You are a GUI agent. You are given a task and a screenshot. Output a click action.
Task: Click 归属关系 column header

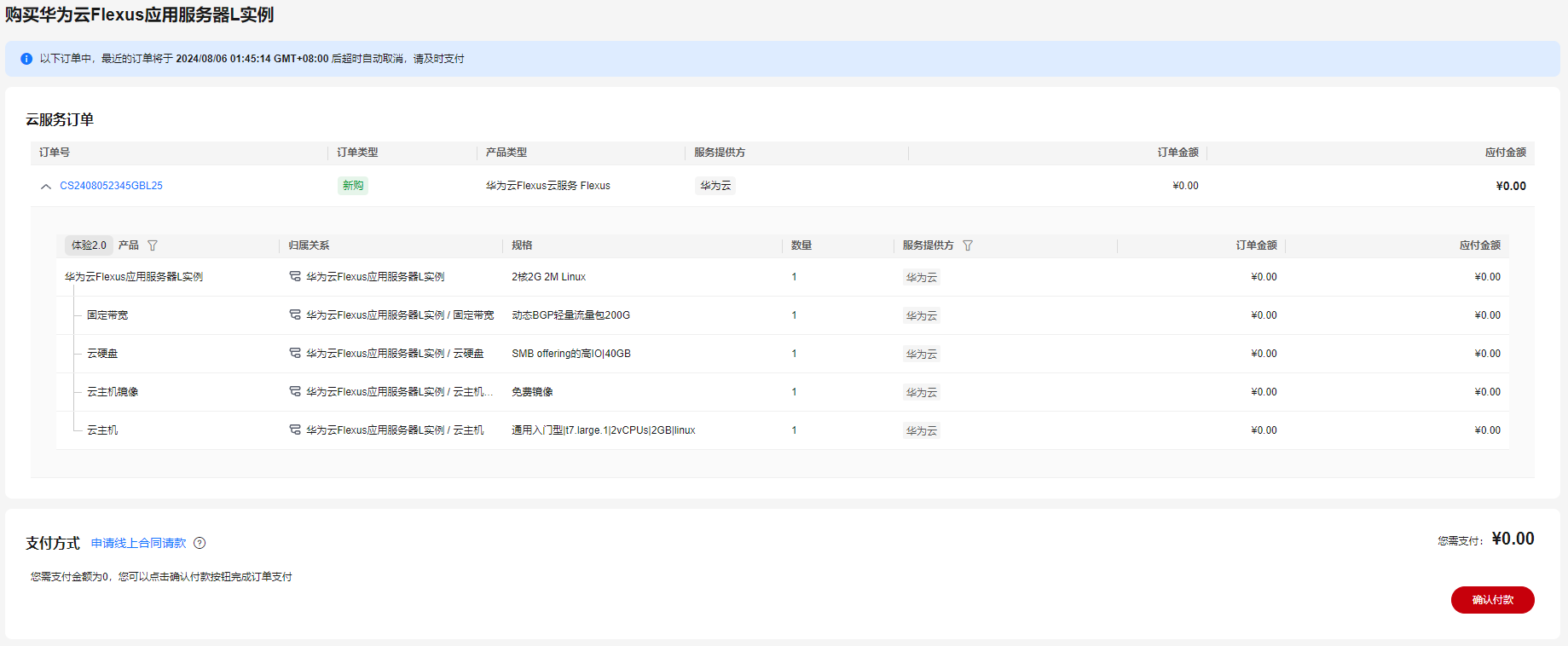[309, 245]
